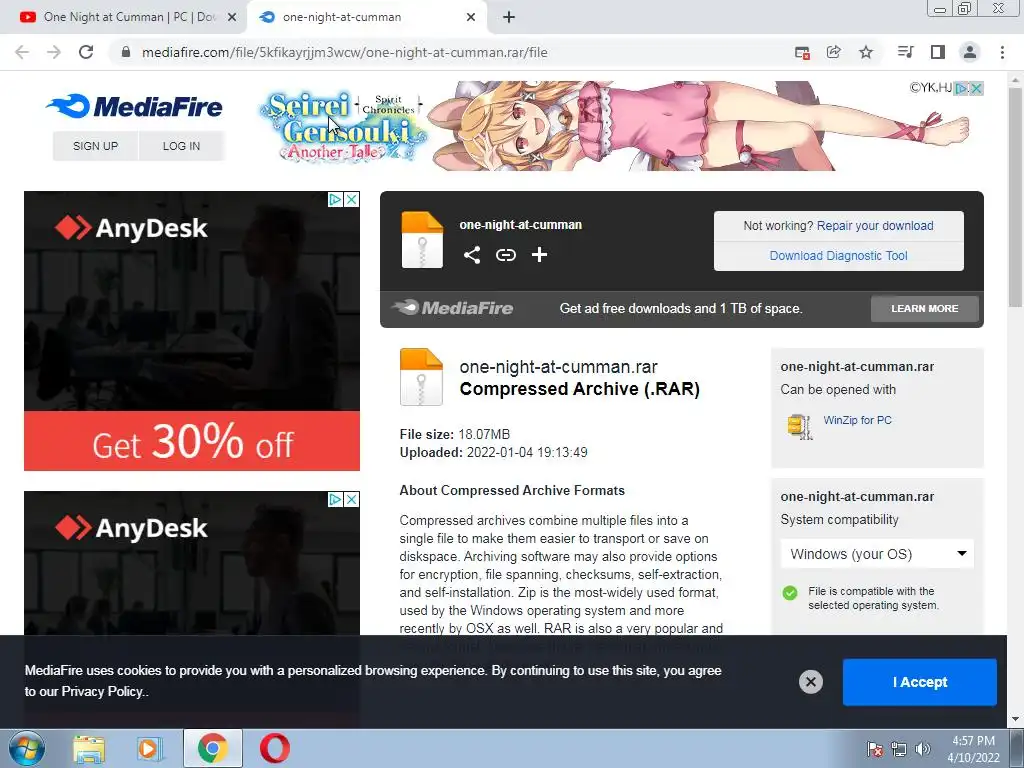1024x768 pixels.
Task: Open the Chrome profile avatar
Action: click(x=970, y=52)
